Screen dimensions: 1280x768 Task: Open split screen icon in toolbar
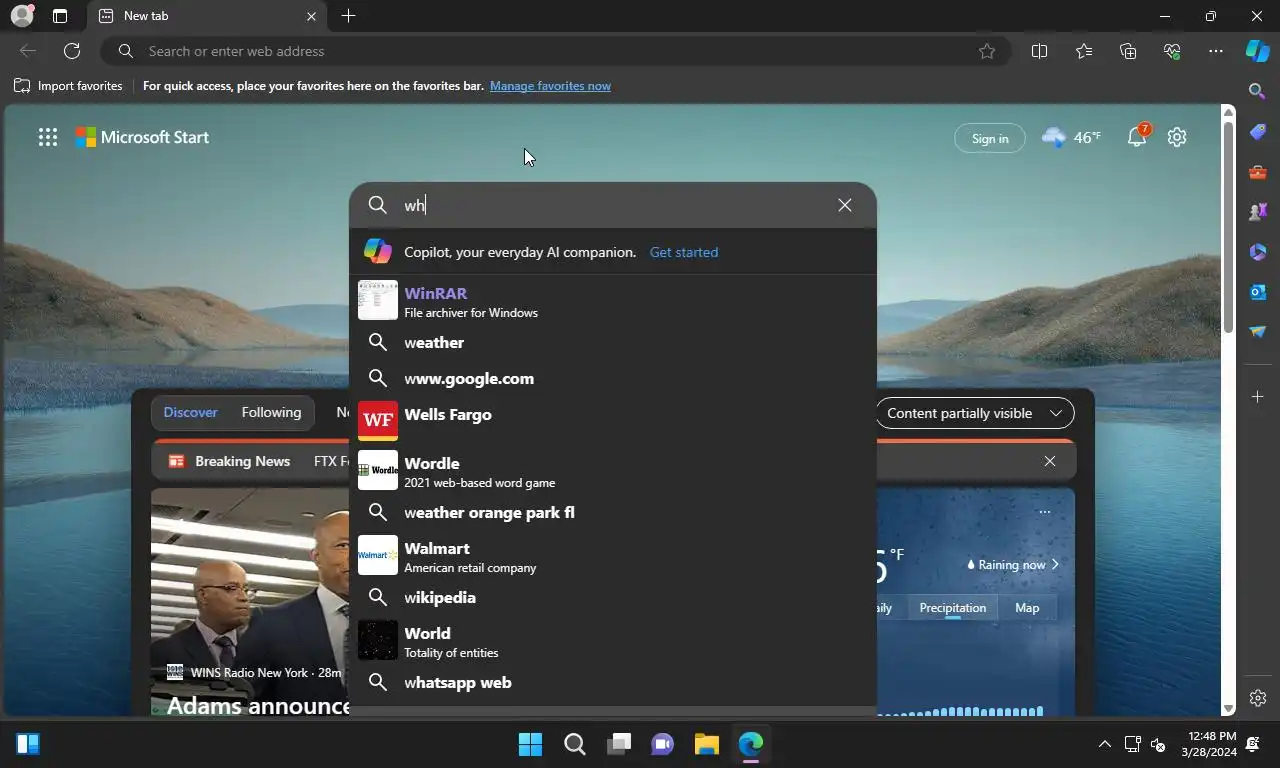pos(1039,51)
